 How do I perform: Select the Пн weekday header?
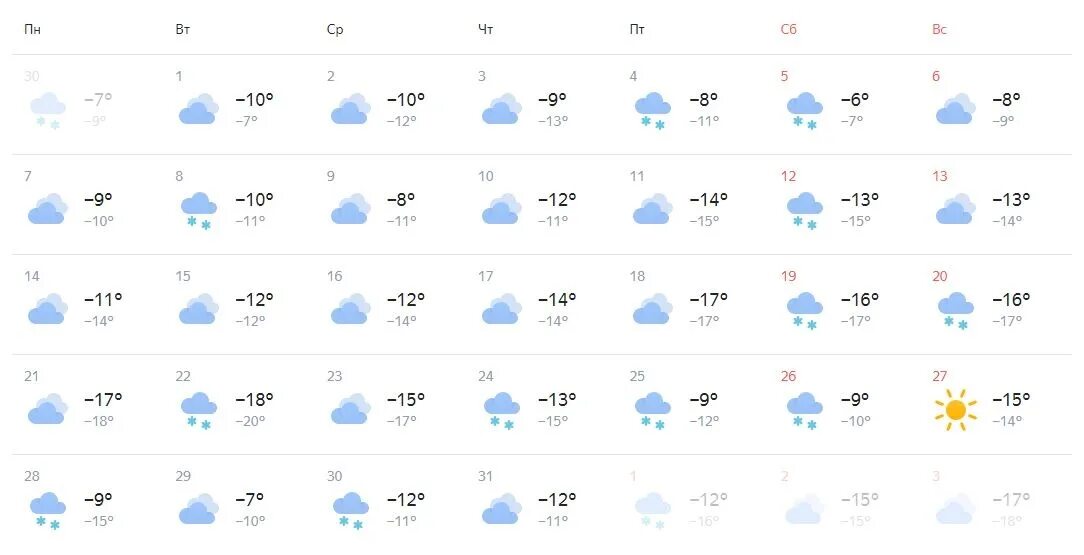click(x=32, y=30)
